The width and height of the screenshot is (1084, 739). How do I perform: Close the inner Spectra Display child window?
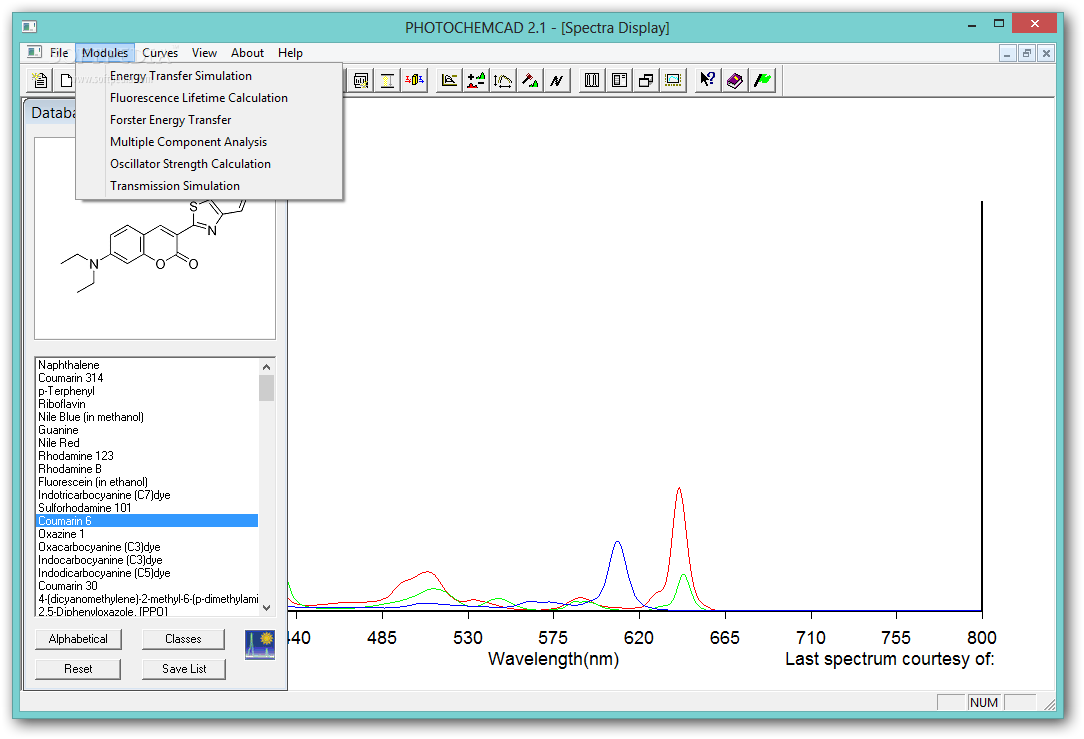[x=1046, y=53]
